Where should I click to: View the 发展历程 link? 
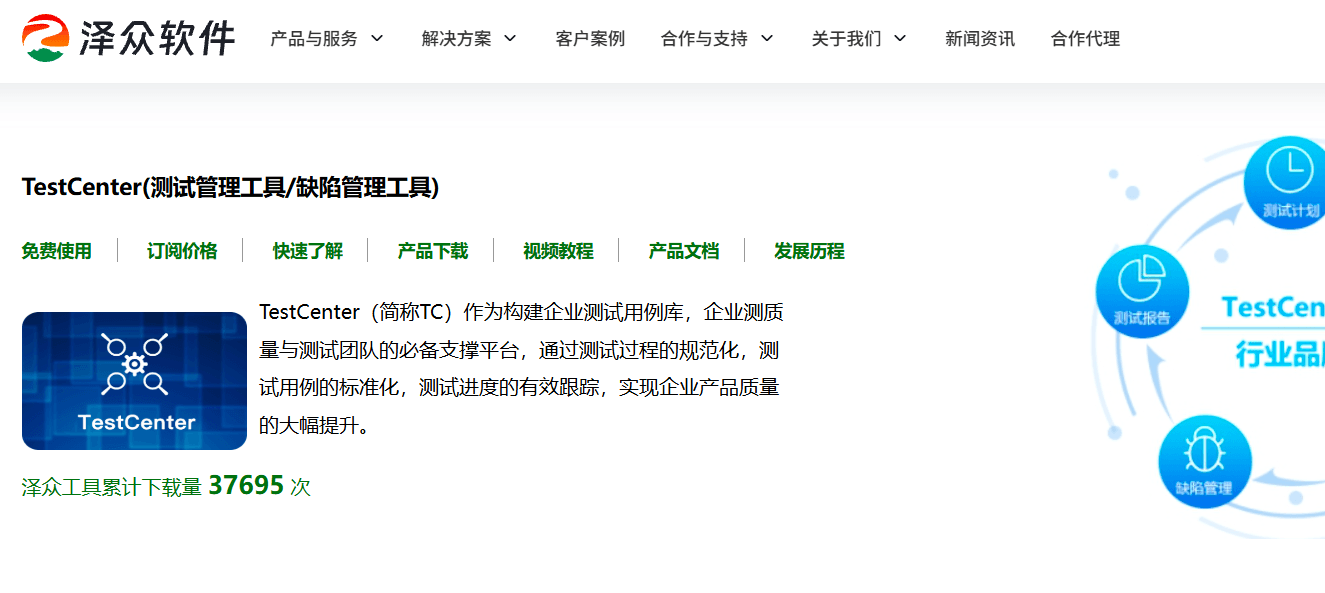pyautogui.click(x=809, y=251)
